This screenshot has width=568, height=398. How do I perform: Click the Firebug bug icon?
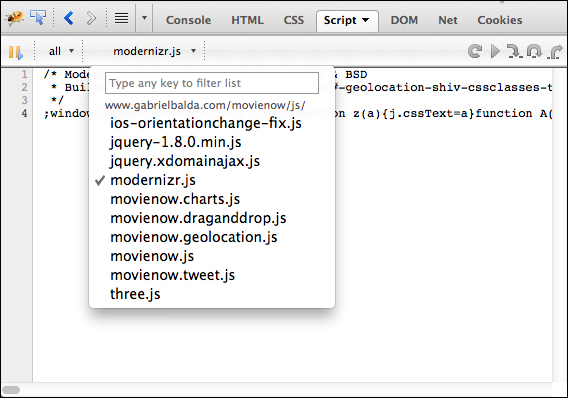tap(14, 18)
